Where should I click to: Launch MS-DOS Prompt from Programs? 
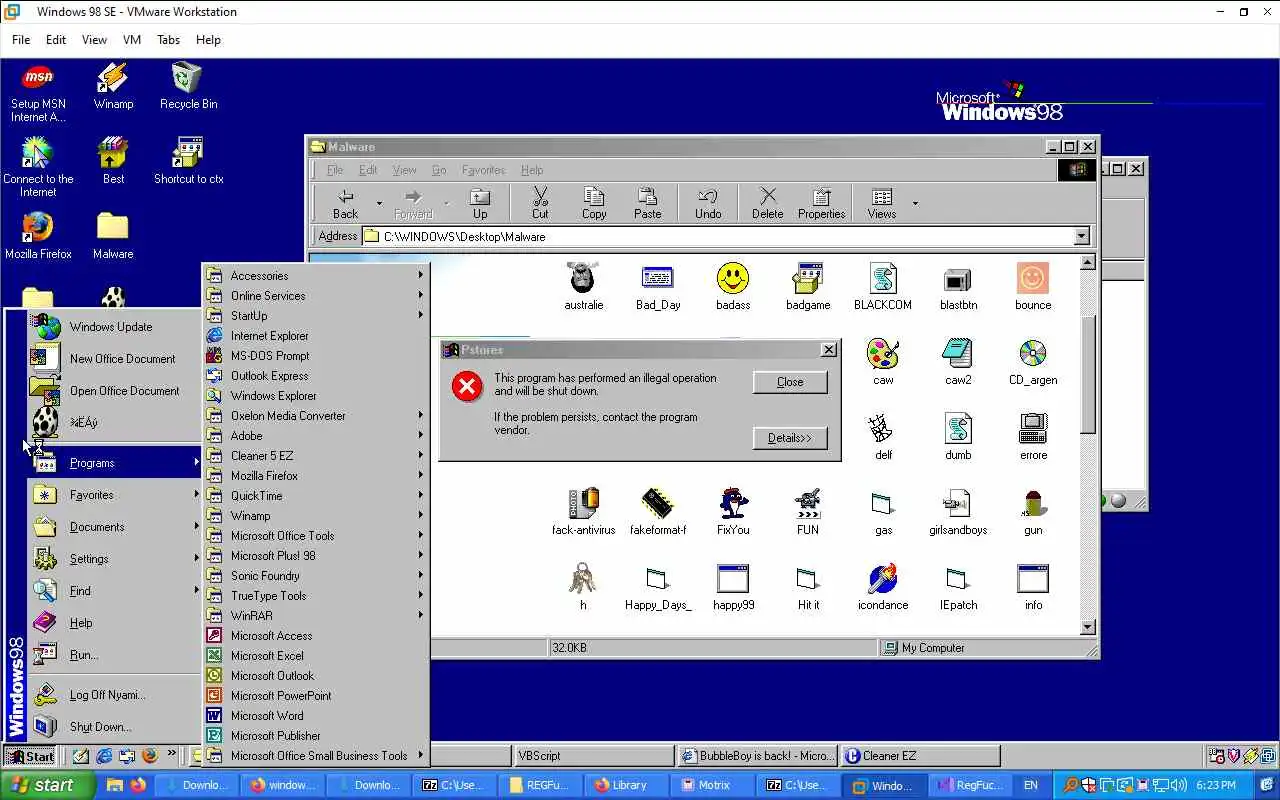316,356
